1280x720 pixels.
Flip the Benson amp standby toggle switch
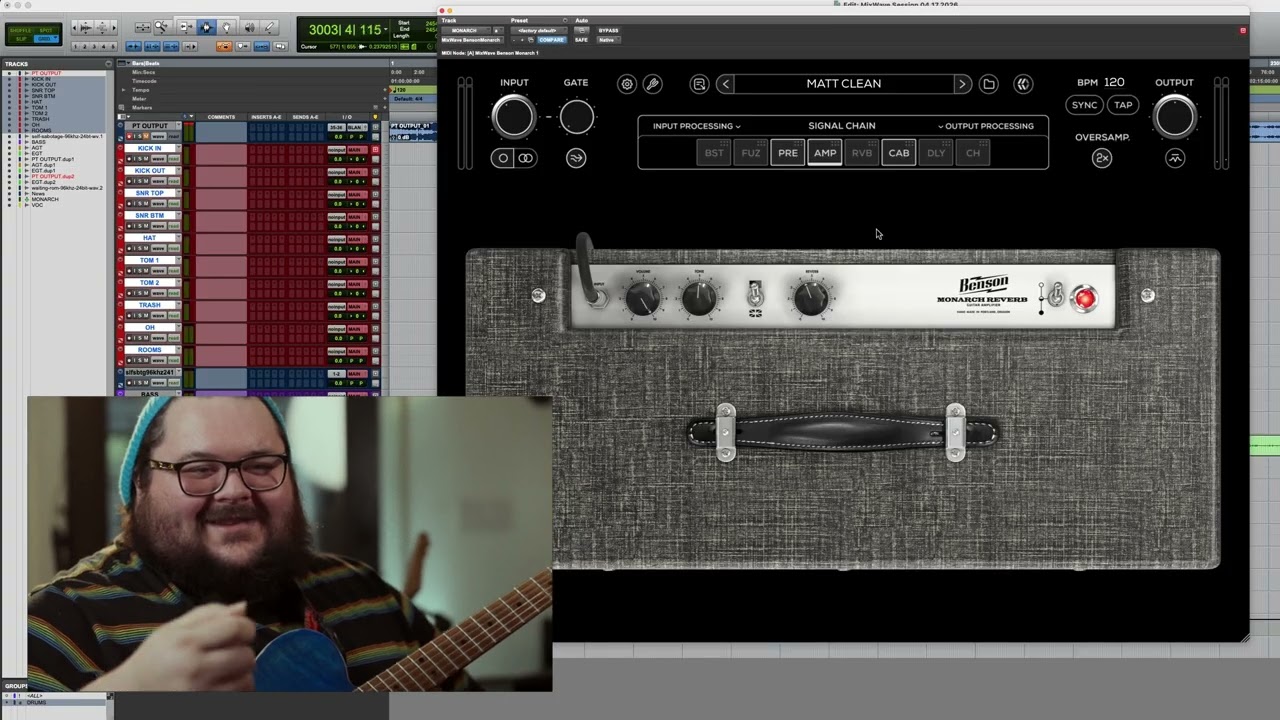click(x=1055, y=296)
